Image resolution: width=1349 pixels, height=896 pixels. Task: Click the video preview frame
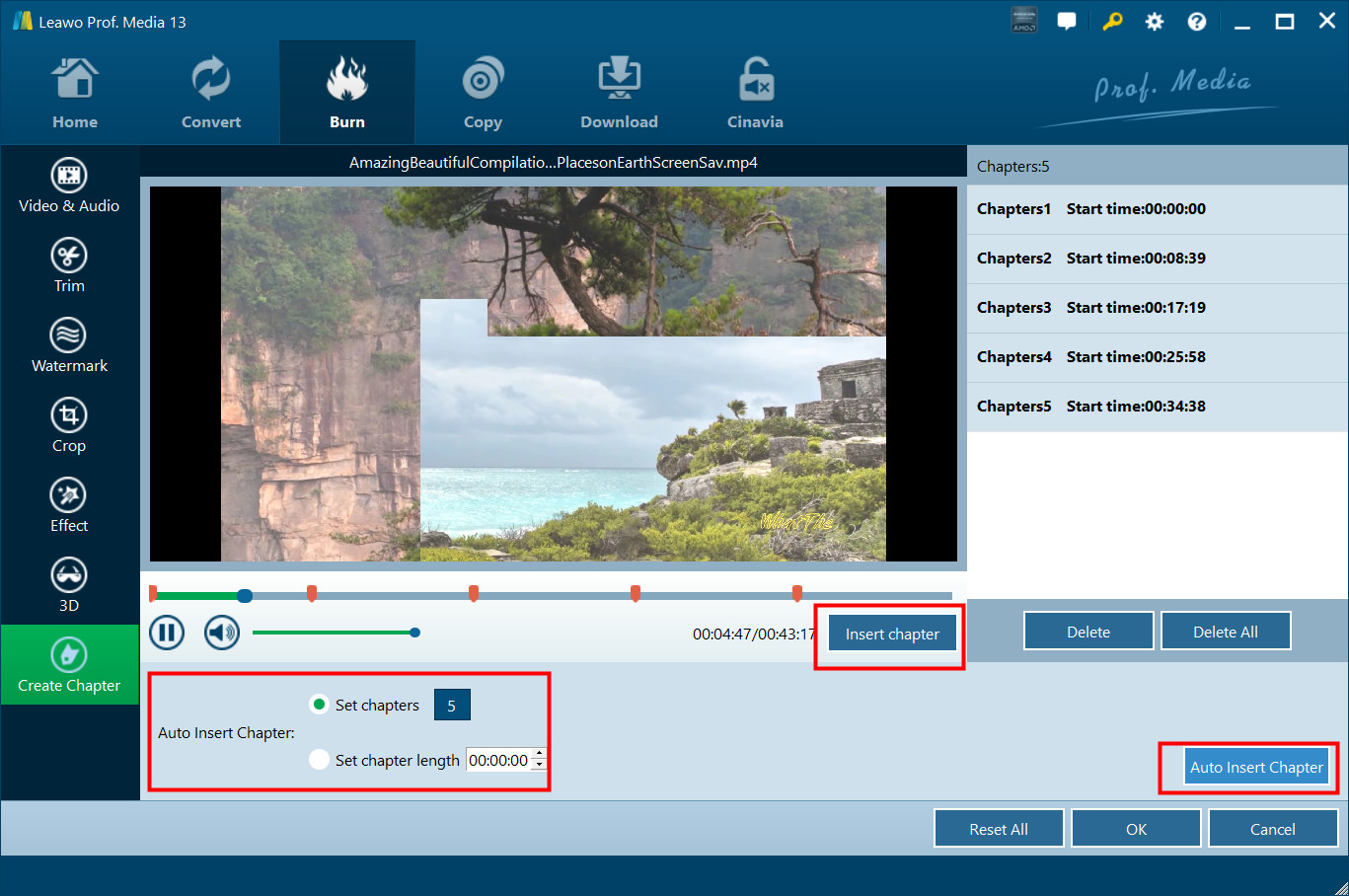(554, 374)
